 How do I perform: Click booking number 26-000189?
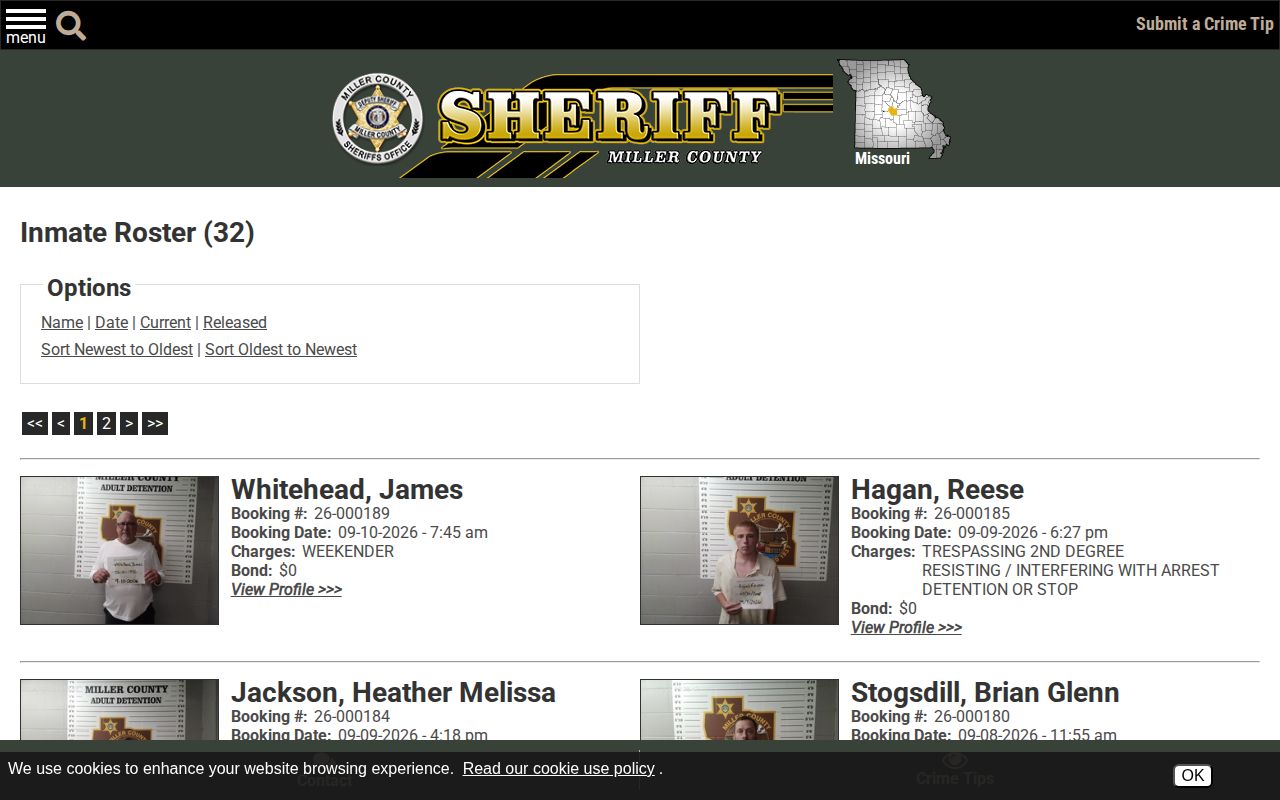click(352, 513)
